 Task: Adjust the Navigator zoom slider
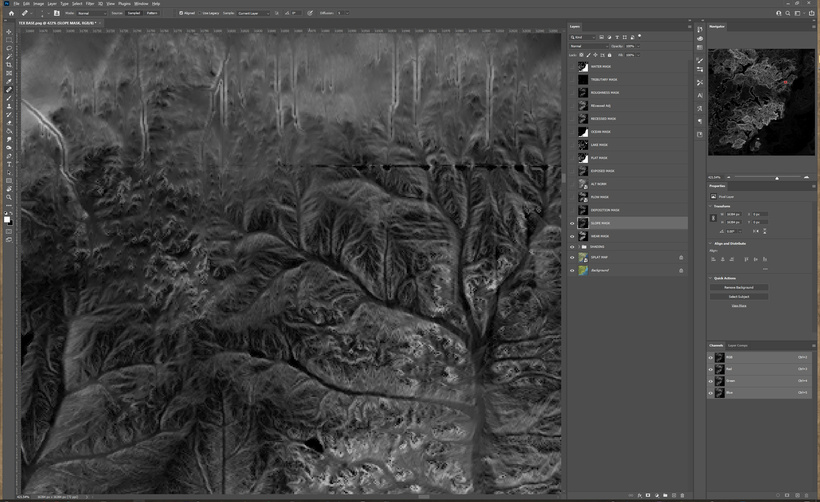[777, 178]
